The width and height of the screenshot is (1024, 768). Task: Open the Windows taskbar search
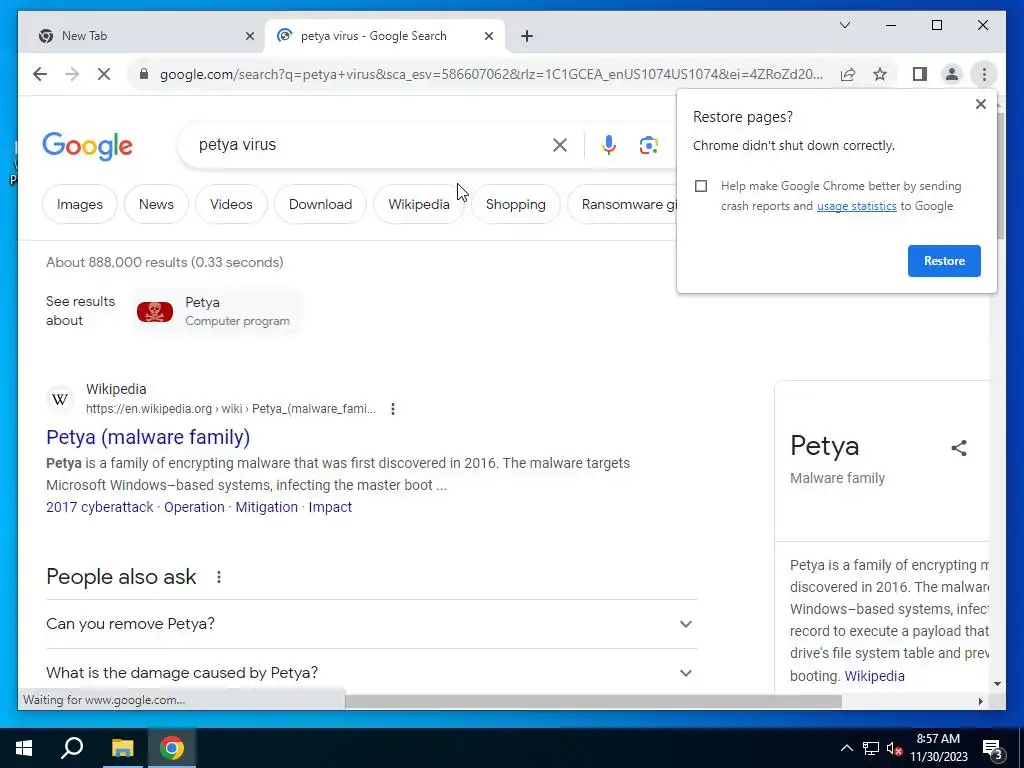72,748
